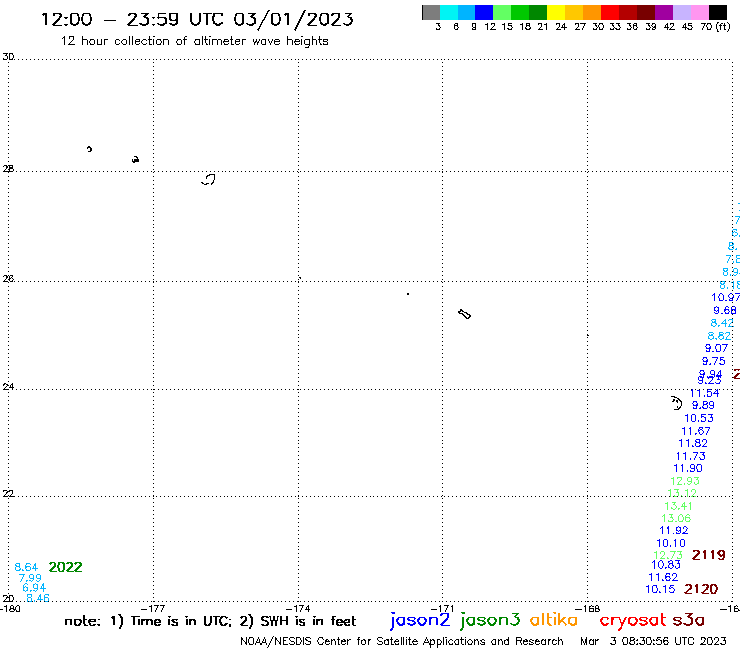Click the wave height value 10.15
The width and height of the screenshot is (740, 650).
click(660, 589)
